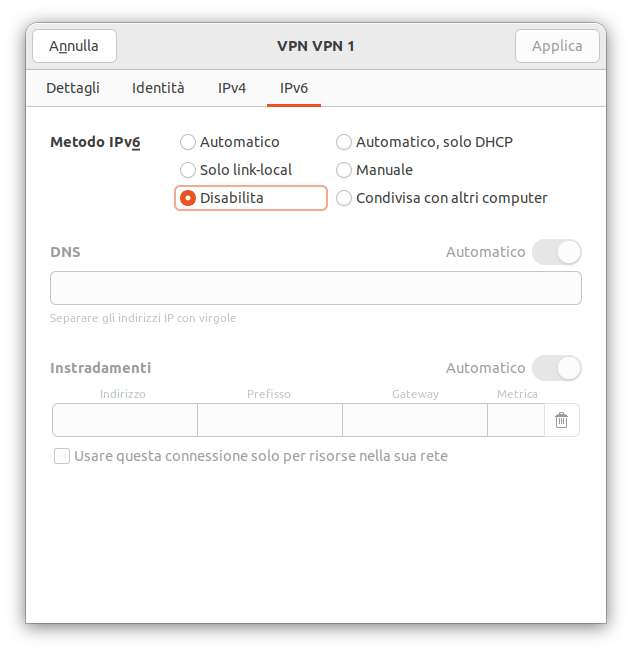Open the Identità tab
The image size is (632, 652).
[158, 88]
